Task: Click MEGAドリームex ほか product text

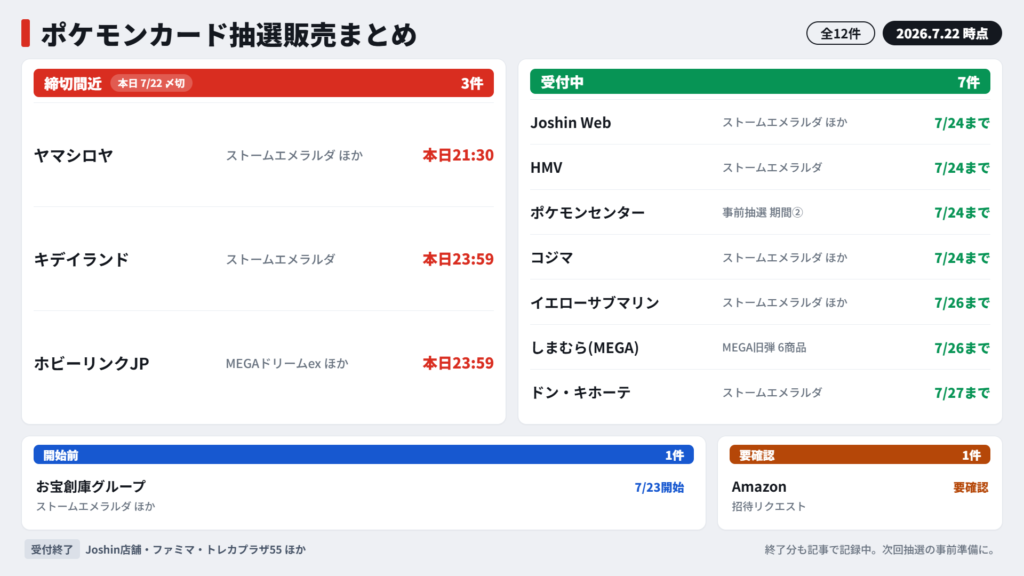Action: (287, 363)
